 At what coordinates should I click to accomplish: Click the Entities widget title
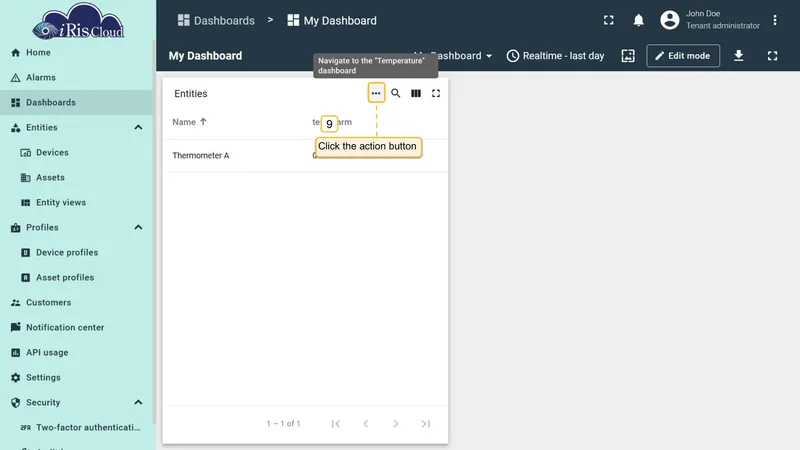(x=191, y=93)
